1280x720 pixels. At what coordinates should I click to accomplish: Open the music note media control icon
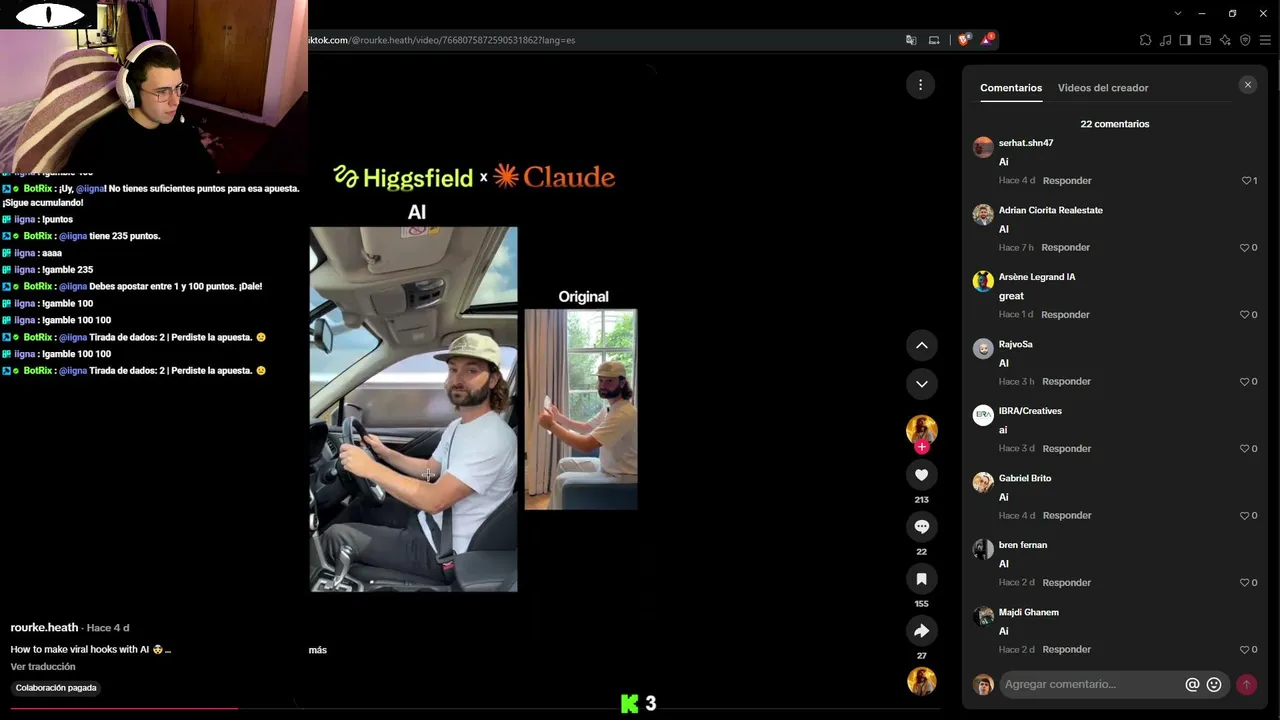[1165, 40]
